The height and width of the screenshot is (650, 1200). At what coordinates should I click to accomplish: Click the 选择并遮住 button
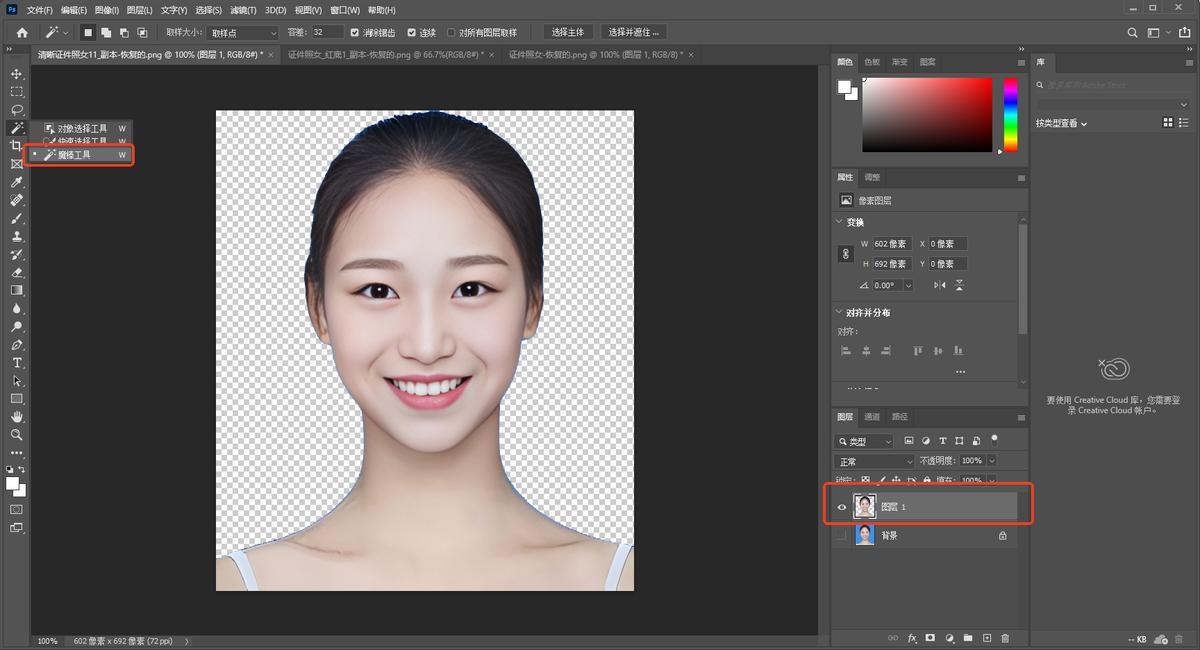pos(634,33)
